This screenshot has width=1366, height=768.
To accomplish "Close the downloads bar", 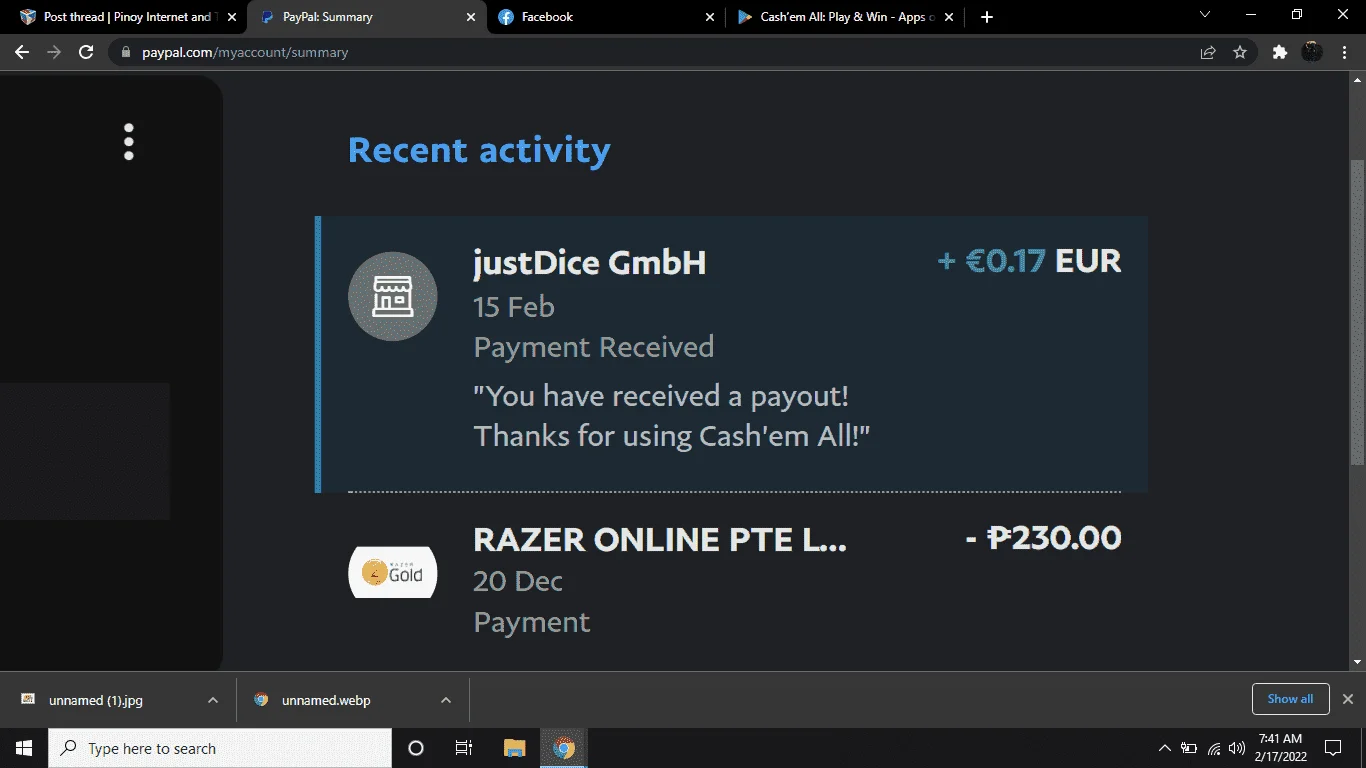I will [1347, 699].
